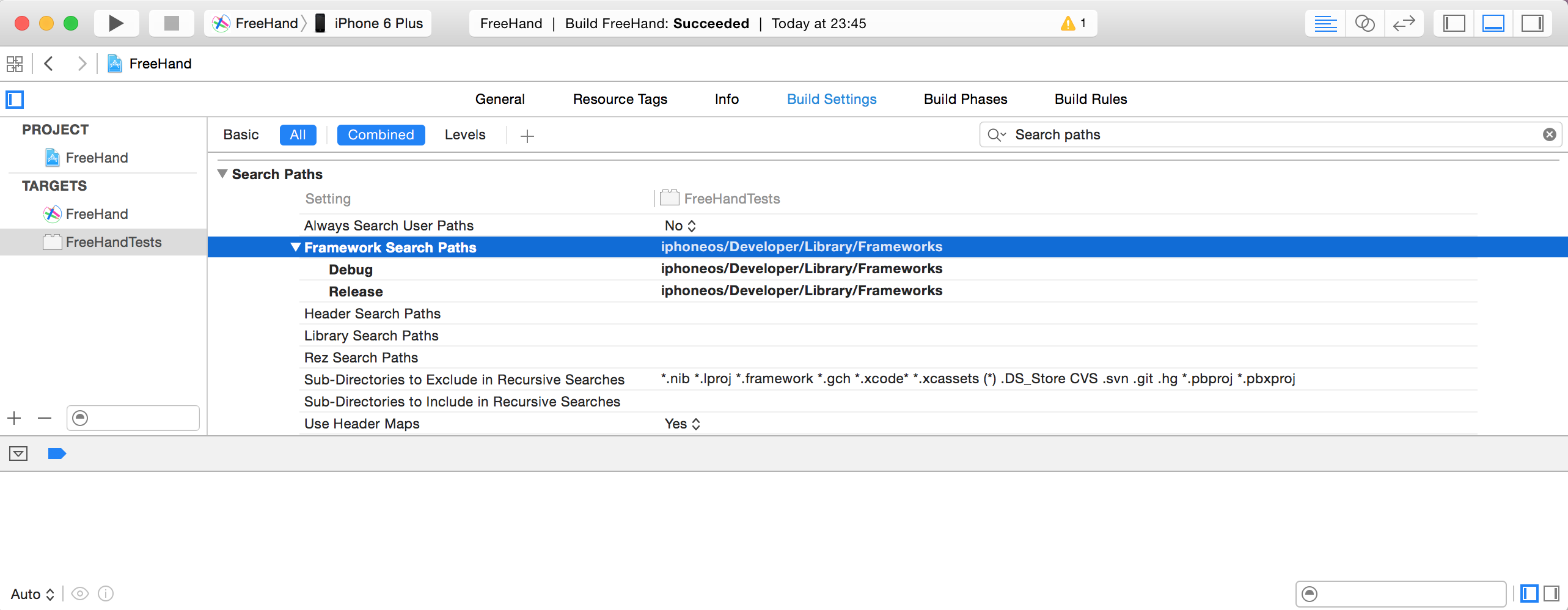The image size is (1568, 610).
Task: Open the Resource Tags tab
Action: pyautogui.click(x=620, y=99)
